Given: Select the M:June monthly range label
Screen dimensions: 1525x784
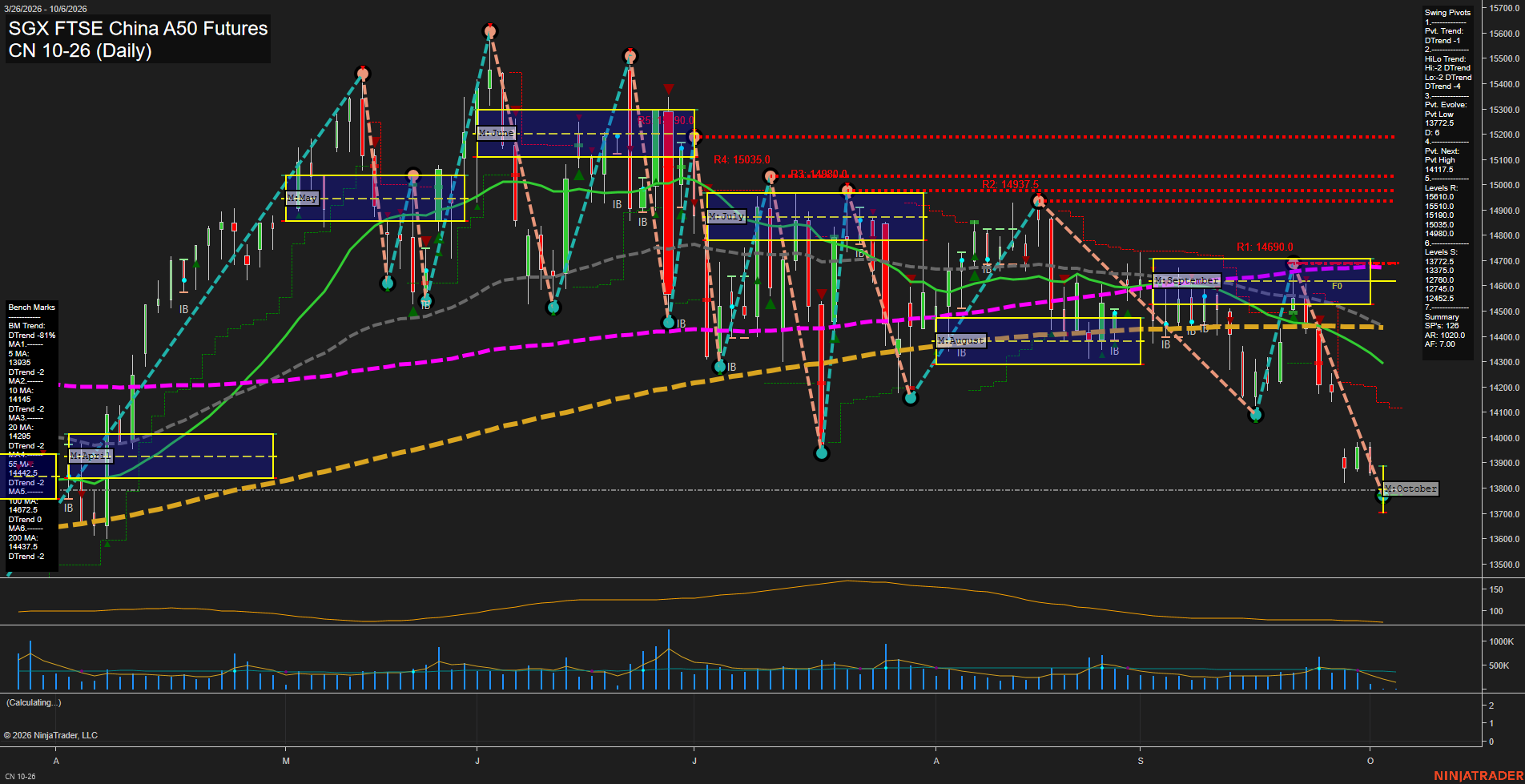Looking at the screenshot, I should tap(497, 133).
